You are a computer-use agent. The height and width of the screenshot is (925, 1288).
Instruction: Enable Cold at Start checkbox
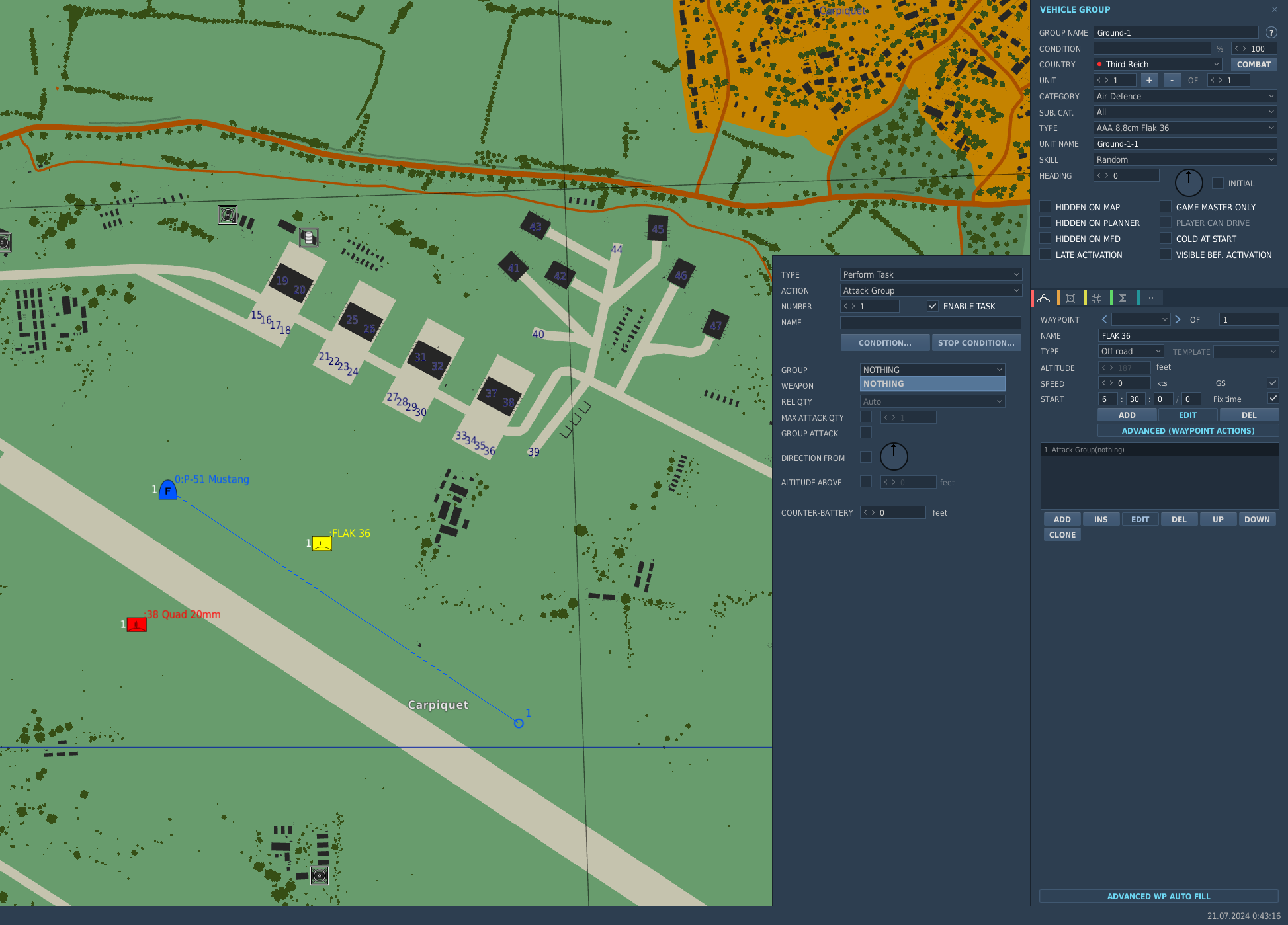coord(1166,239)
